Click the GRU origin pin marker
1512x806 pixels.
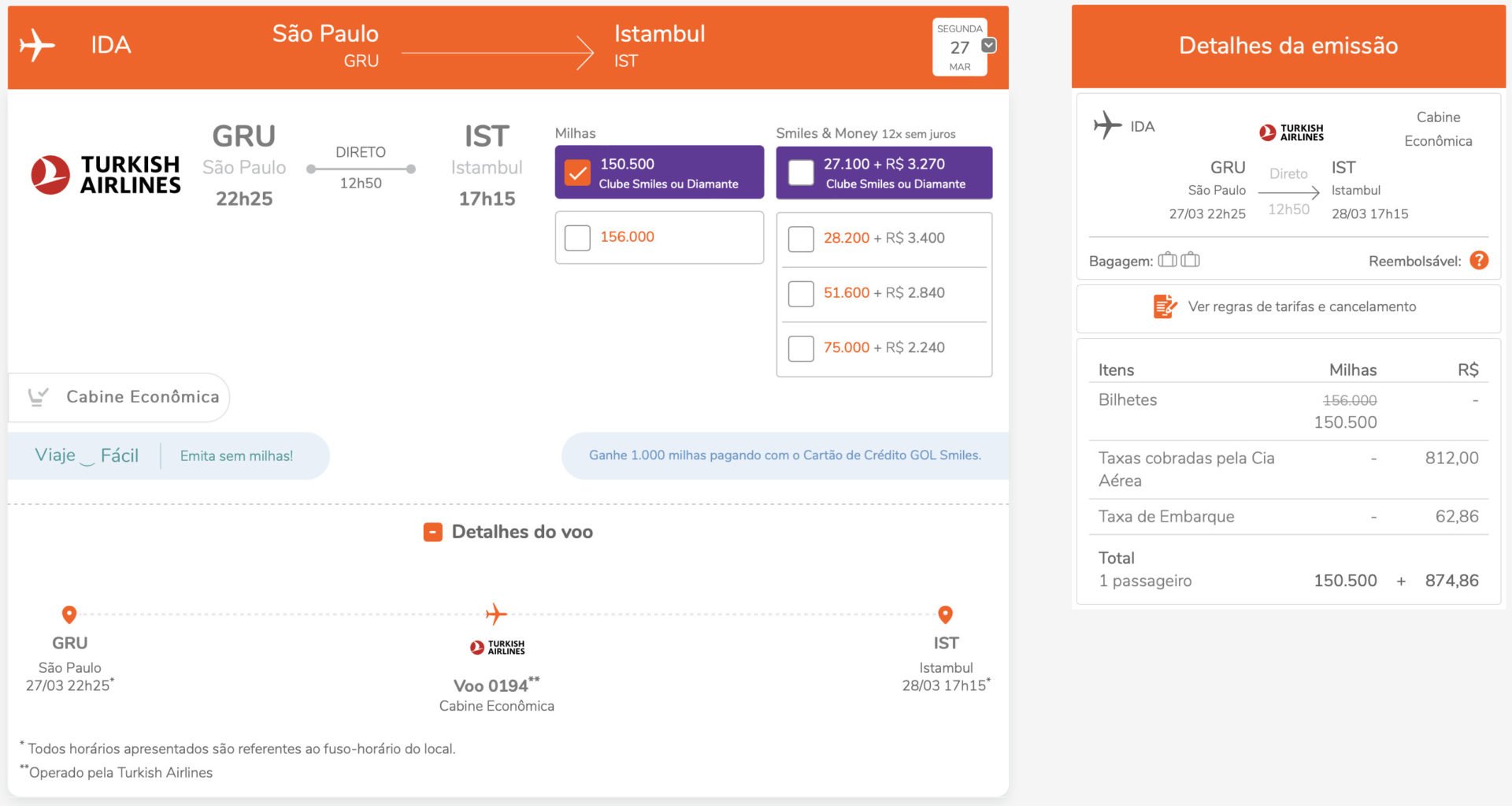[x=69, y=614]
